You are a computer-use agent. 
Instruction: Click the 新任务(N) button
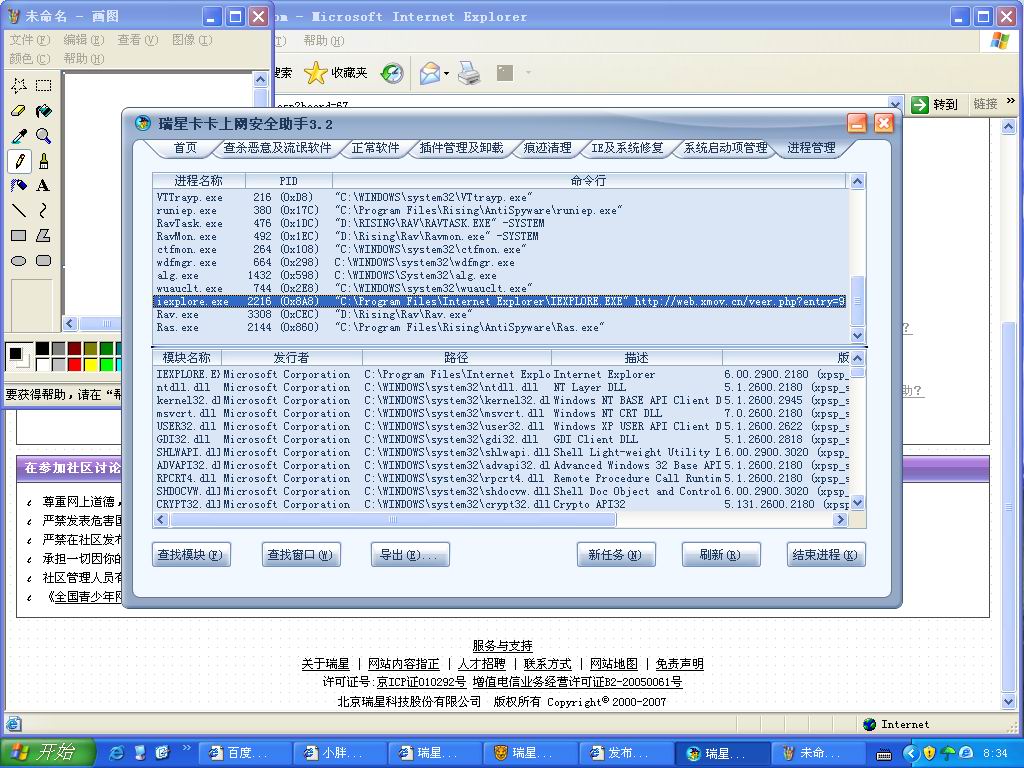coord(616,555)
